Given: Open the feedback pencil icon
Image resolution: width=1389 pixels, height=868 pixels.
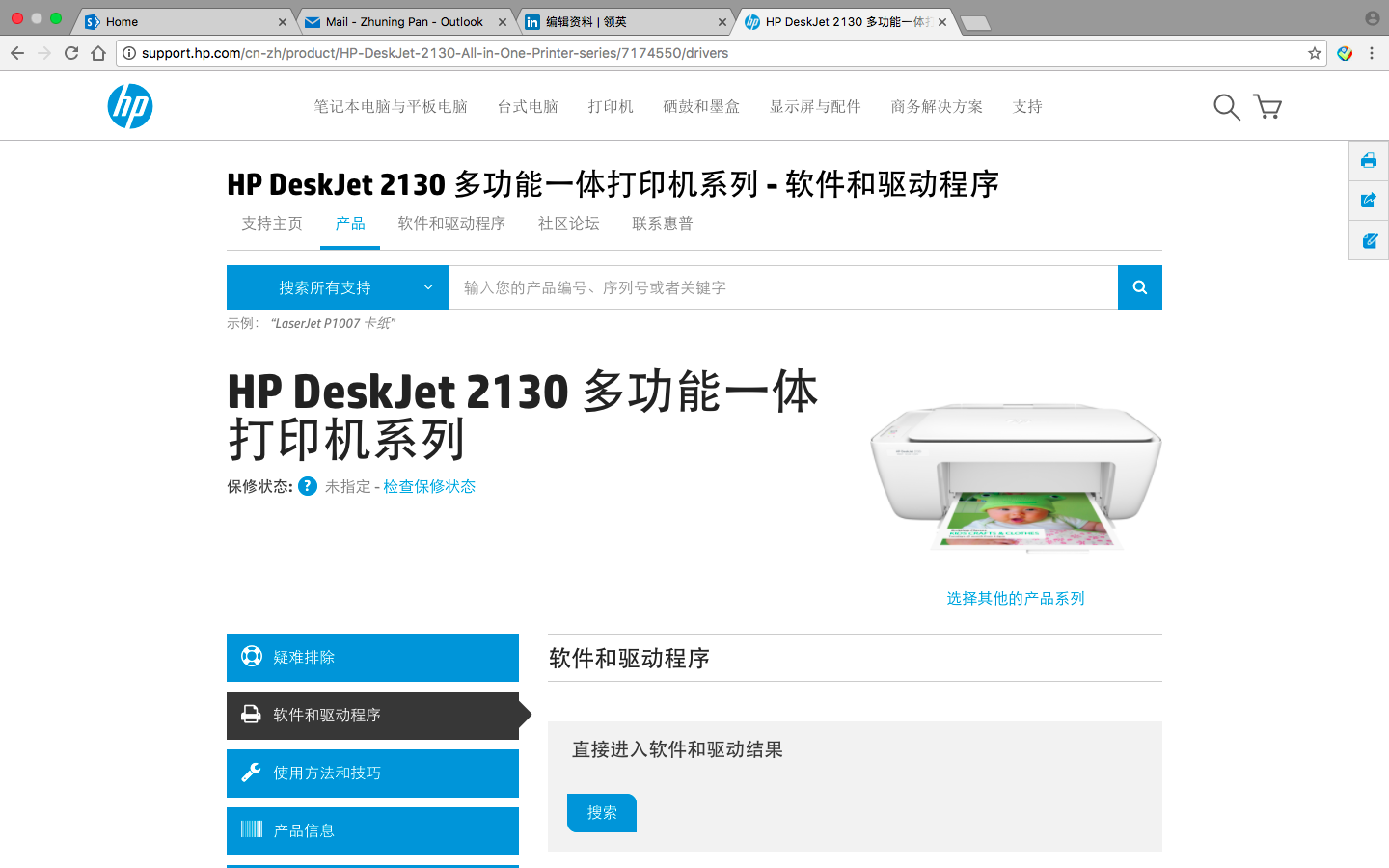Looking at the screenshot, I should coord(1368,240).
